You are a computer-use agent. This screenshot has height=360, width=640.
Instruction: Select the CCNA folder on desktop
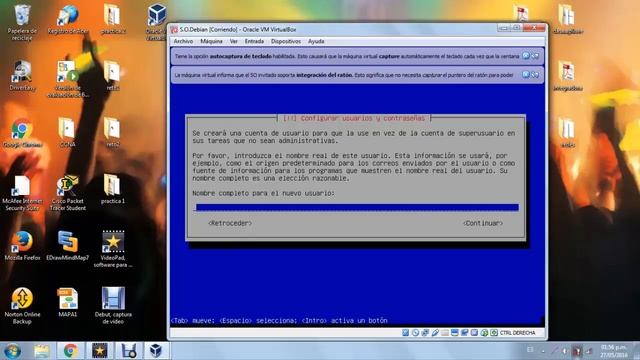pos(67,132)
